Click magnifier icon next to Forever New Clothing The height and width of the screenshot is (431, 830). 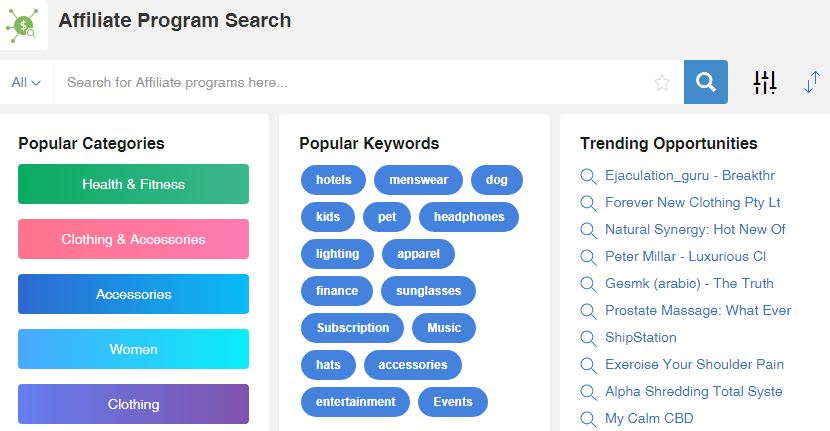[588, 203]
